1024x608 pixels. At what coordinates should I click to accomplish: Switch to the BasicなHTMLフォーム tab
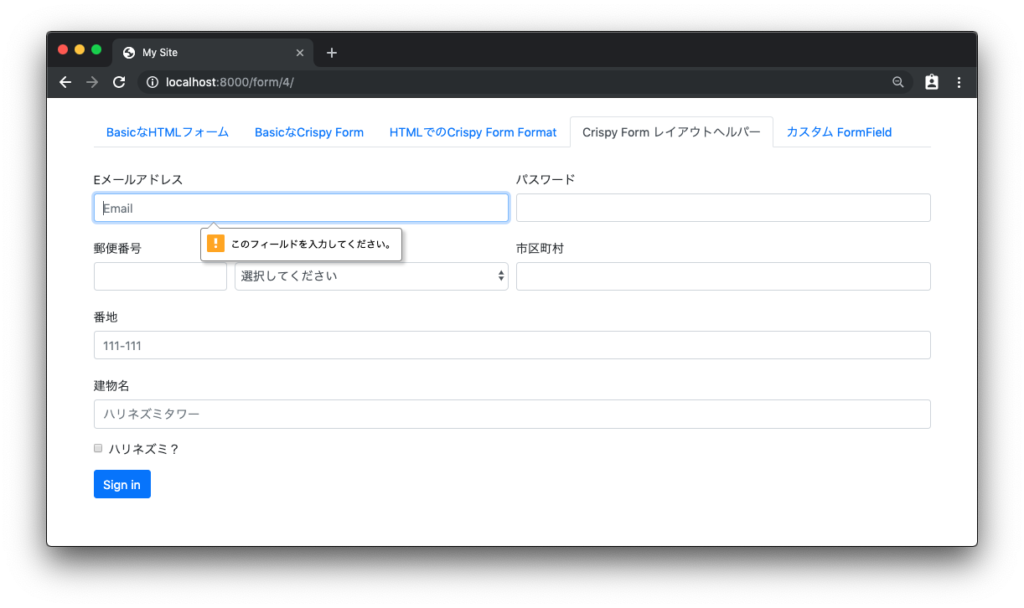click(x=167, y=131)
